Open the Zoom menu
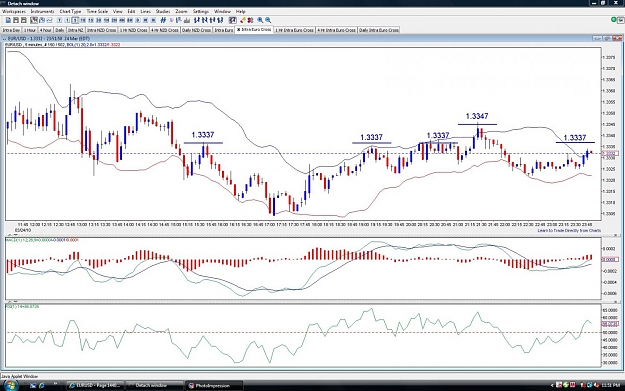Screen dimensions: 625x391 coord(181,12)
